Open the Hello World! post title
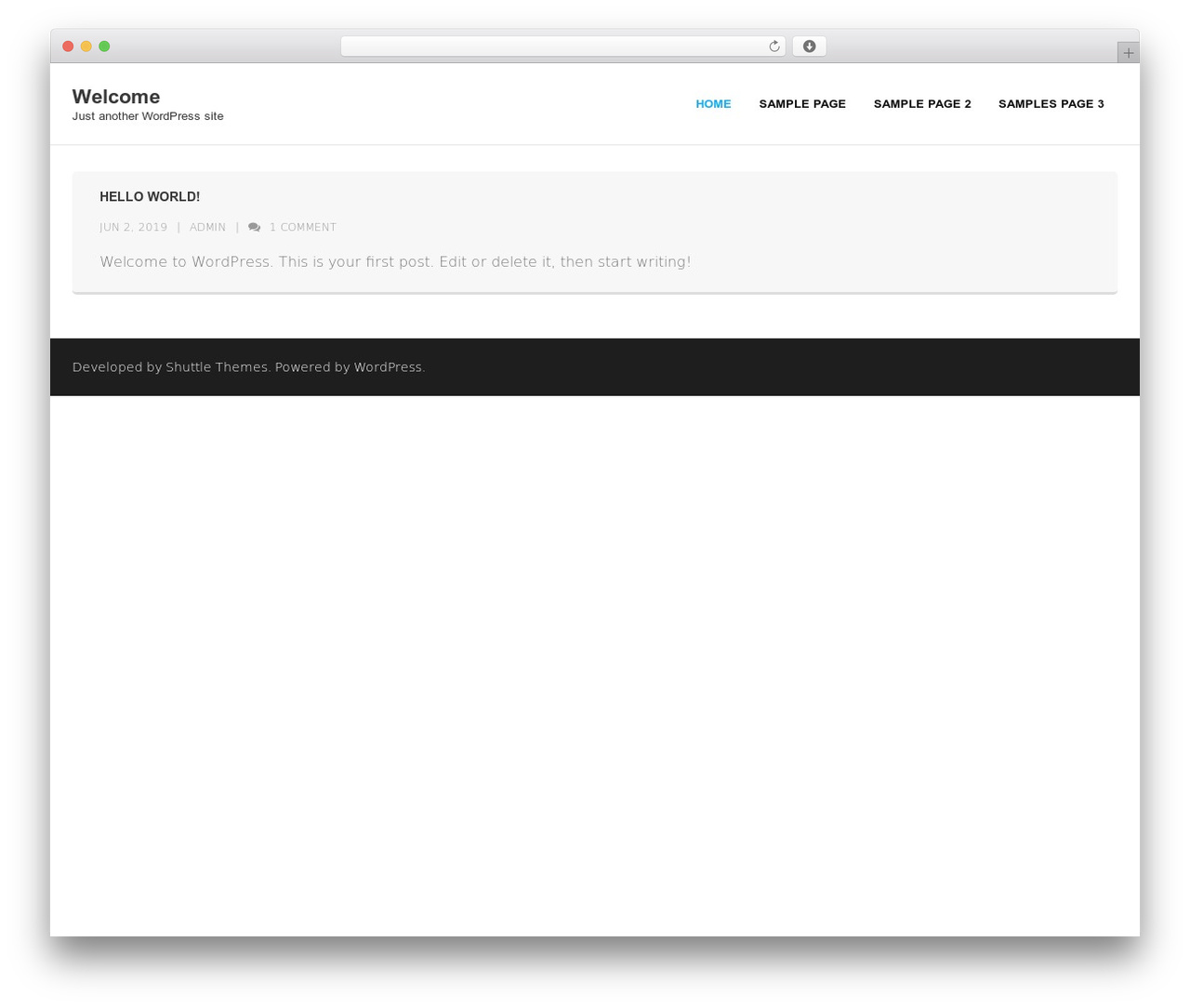This screenshot has height=1008, width=1190. (150, 197)
